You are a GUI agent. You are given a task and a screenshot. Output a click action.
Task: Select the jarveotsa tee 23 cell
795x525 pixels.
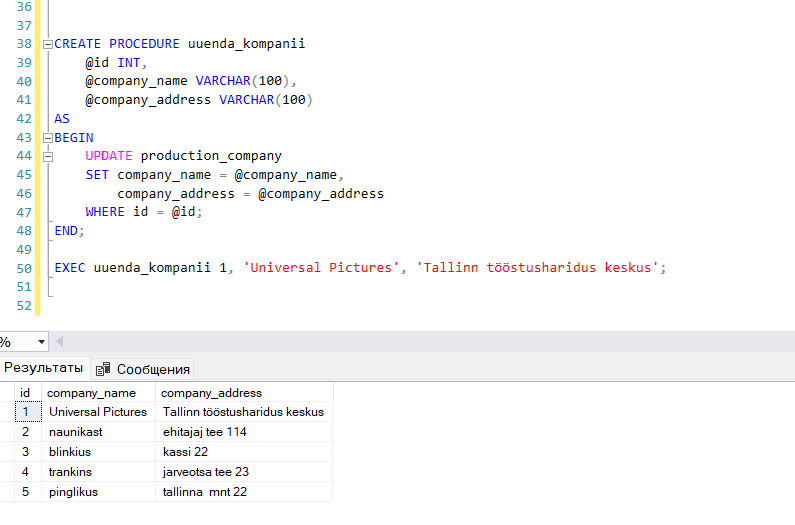pyautogui.click(x=244, y=472)
